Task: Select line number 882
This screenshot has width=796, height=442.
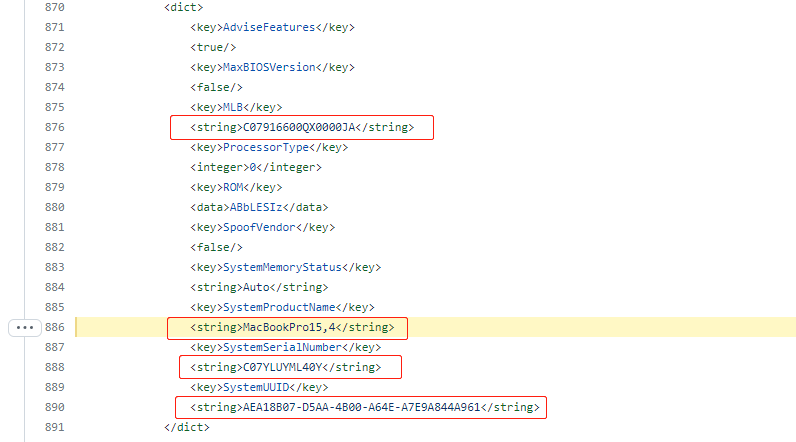Action: pyautogui.click(x=54, y=247)
